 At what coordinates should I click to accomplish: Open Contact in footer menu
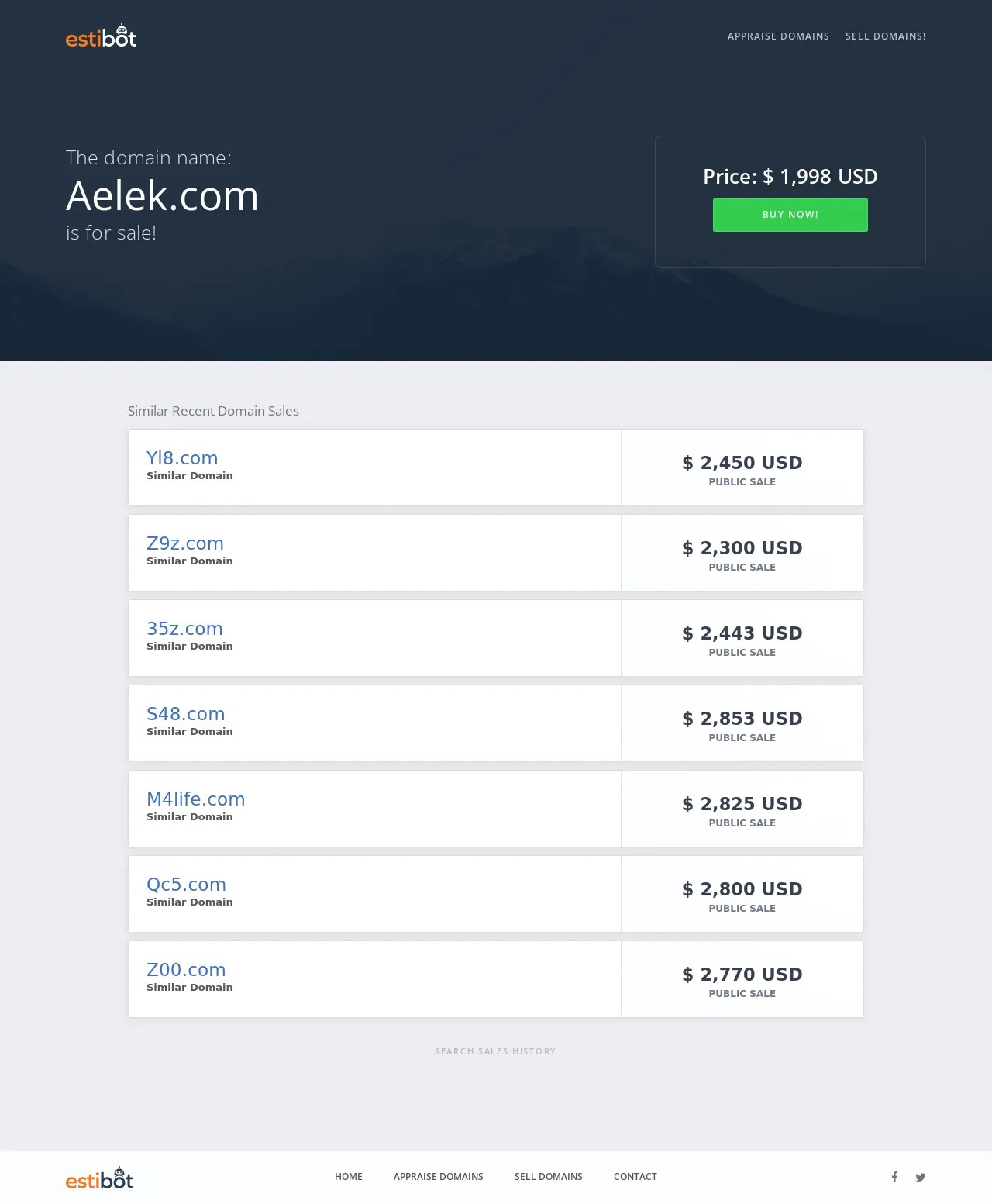(x=635, y=1177)
